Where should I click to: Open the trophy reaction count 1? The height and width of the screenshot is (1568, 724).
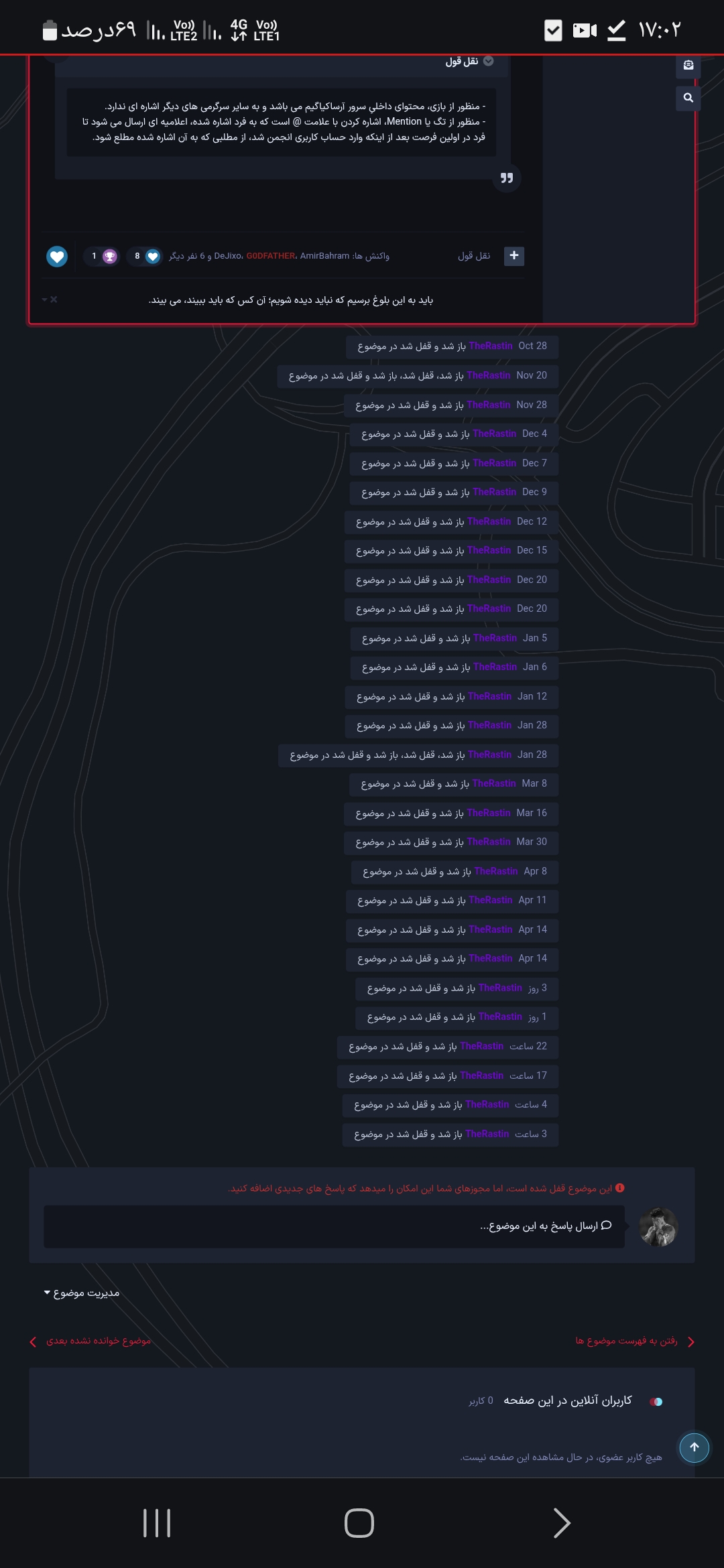click(102, 256)
